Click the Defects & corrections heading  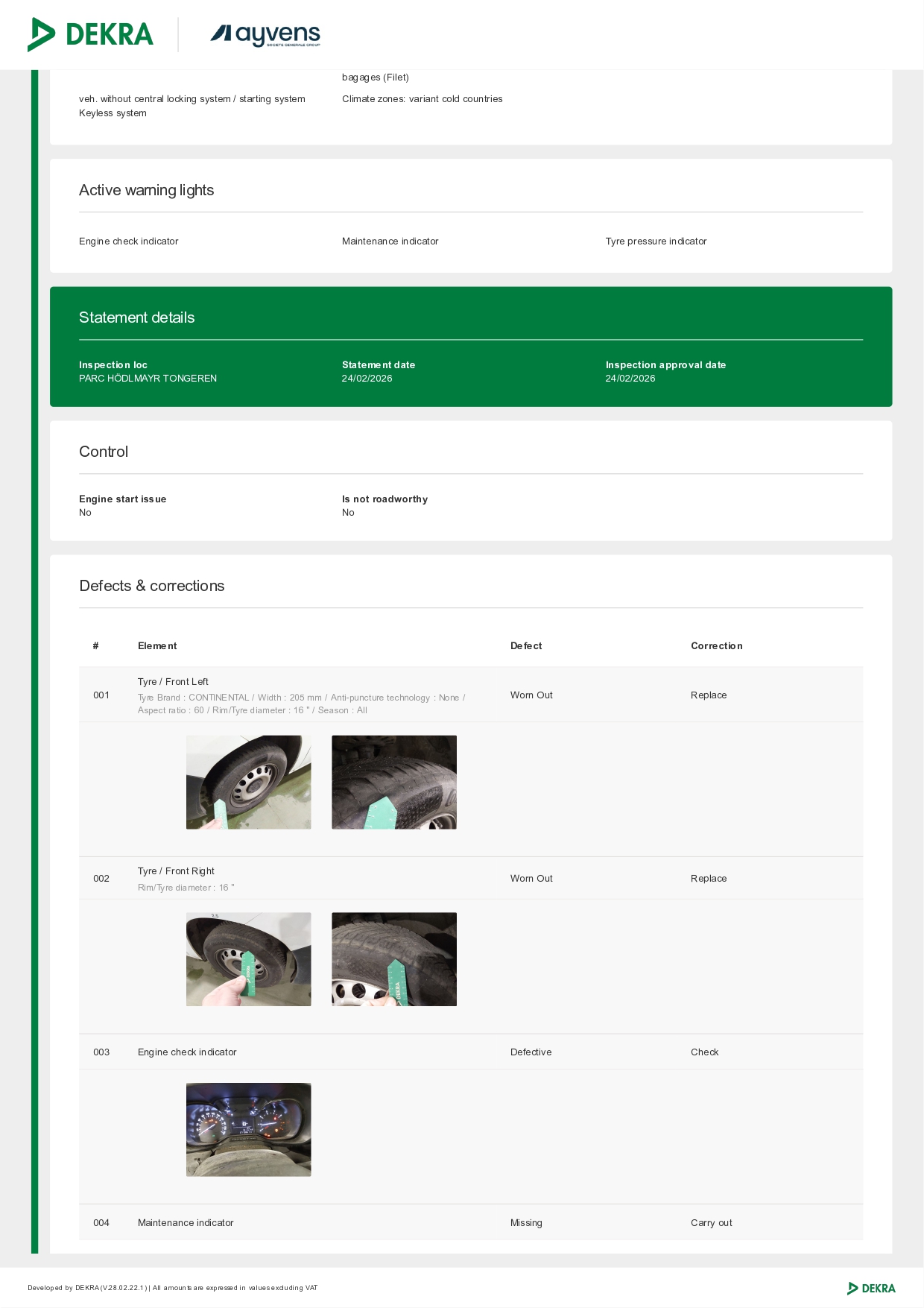pos(152,586)
